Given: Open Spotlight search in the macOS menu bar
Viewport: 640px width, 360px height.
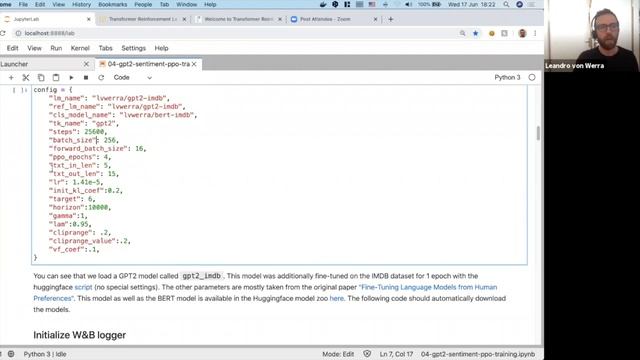Looking at the screenshot, I should coord(506,4).
